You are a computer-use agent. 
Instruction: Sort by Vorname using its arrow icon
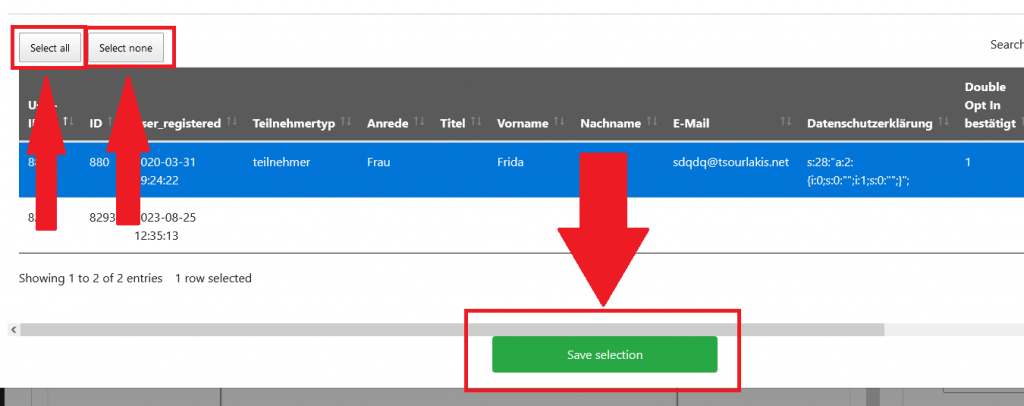pyautogui.click(x=560, y=123)
